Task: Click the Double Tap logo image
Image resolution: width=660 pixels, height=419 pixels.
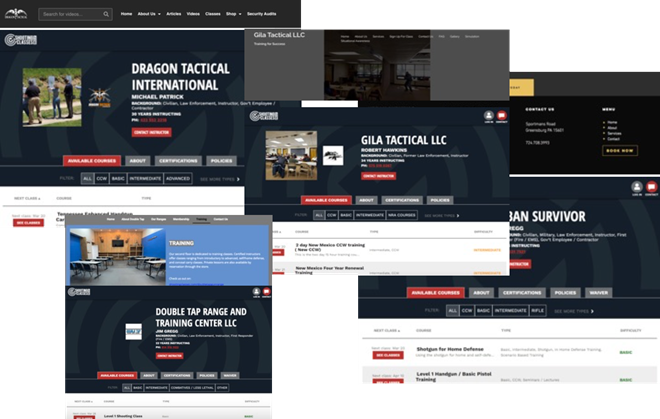Action: coord(134,331)
